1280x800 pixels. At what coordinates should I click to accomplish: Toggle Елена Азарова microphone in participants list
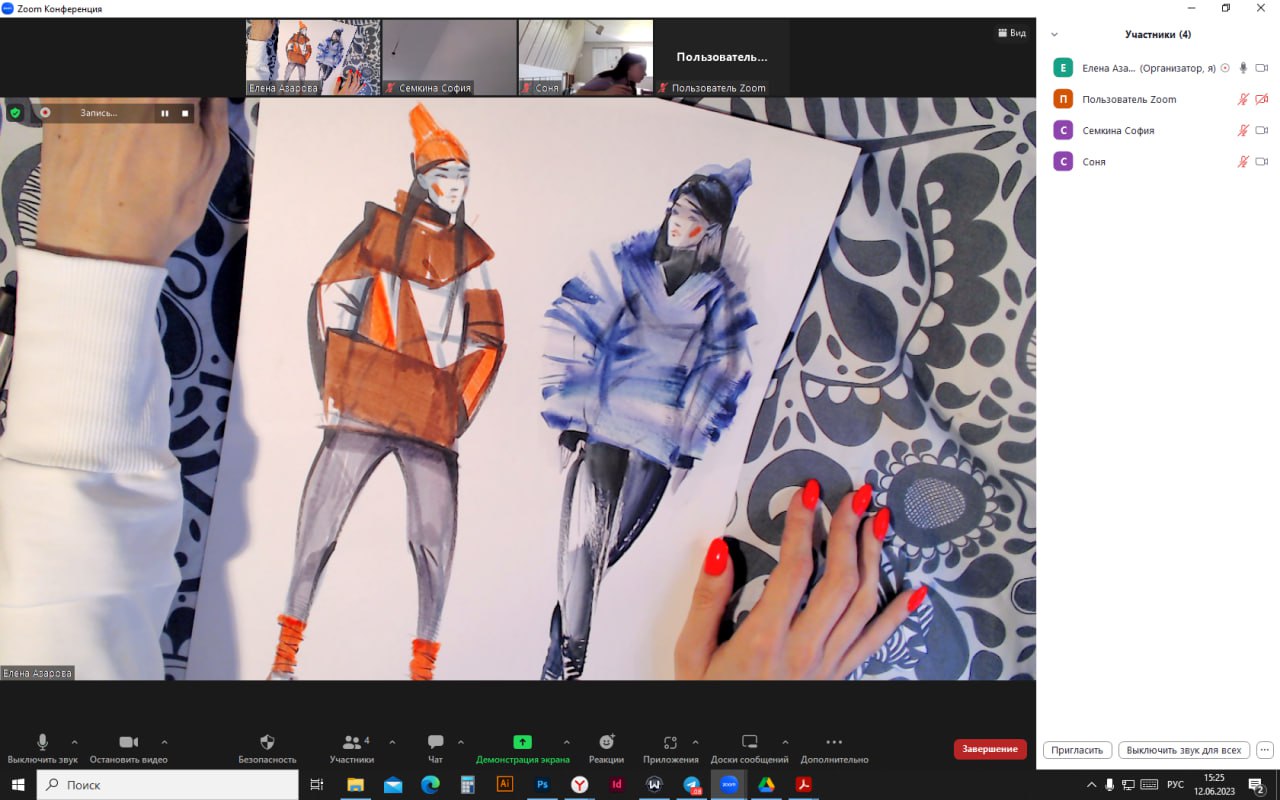coord(1244,68)
